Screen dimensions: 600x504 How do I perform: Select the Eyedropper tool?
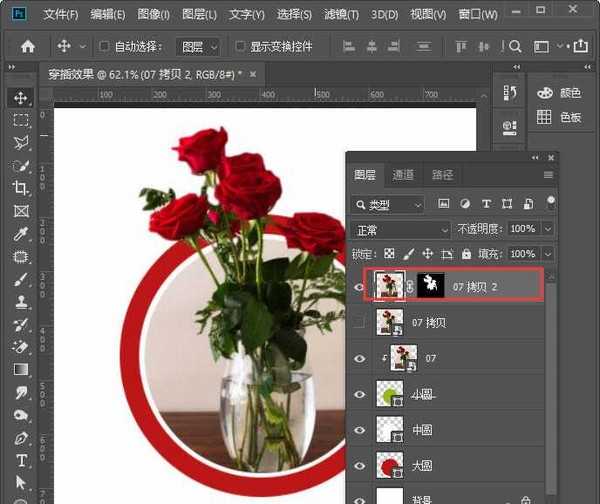(x=20, y=234)
